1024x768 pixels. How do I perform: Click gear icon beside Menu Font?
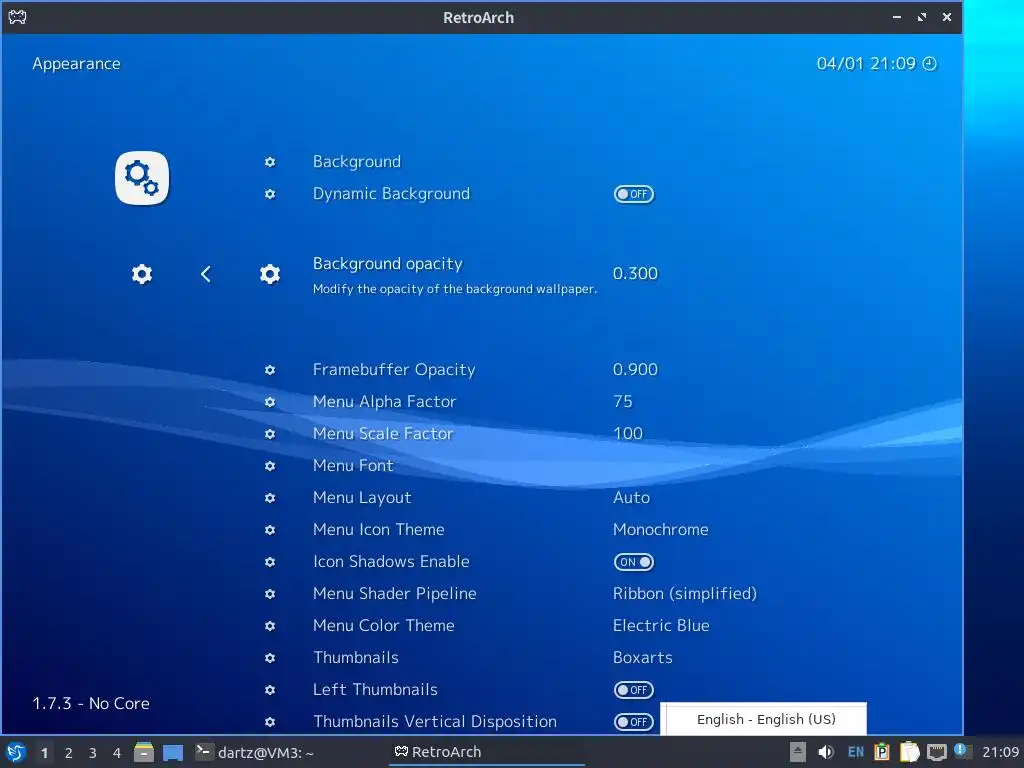270,466
